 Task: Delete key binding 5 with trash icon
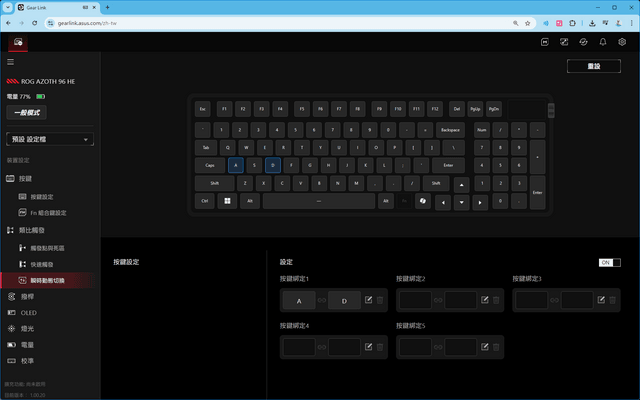click(x=496, y=347)
